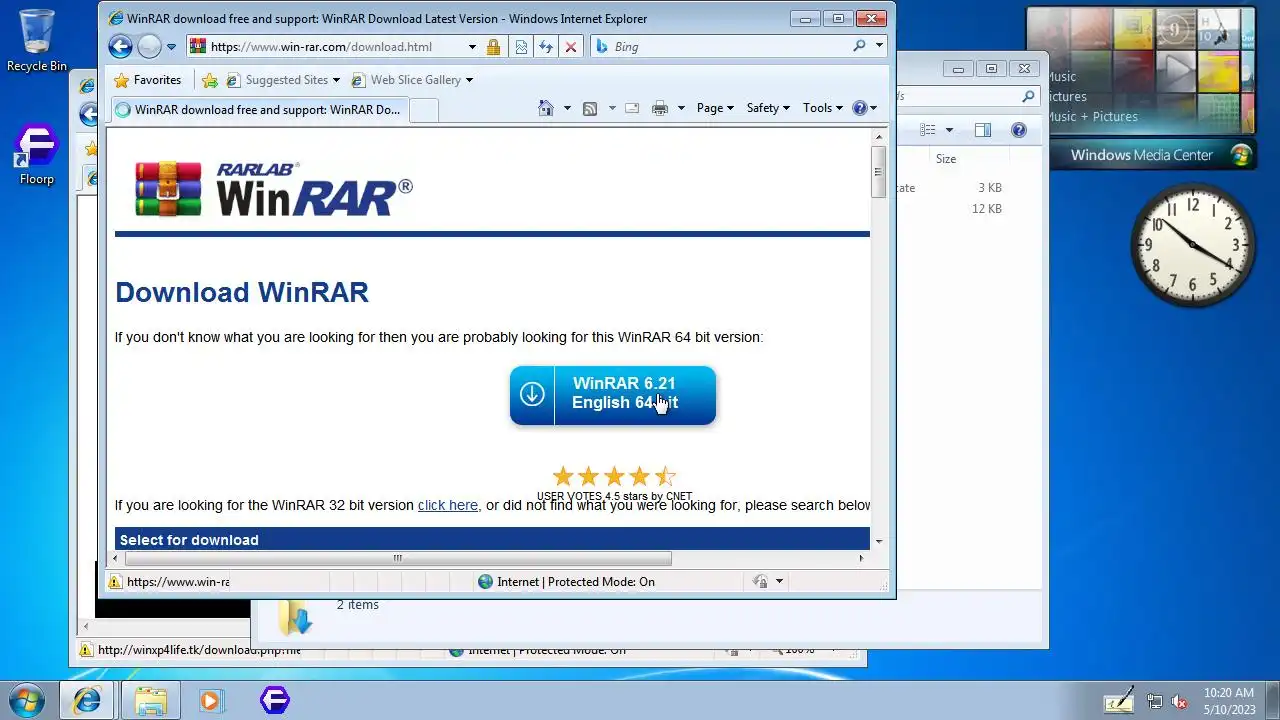Toggle preview pane icon in Explorer window
This screenshot has height=720, width=1280.
coord(983,130)
